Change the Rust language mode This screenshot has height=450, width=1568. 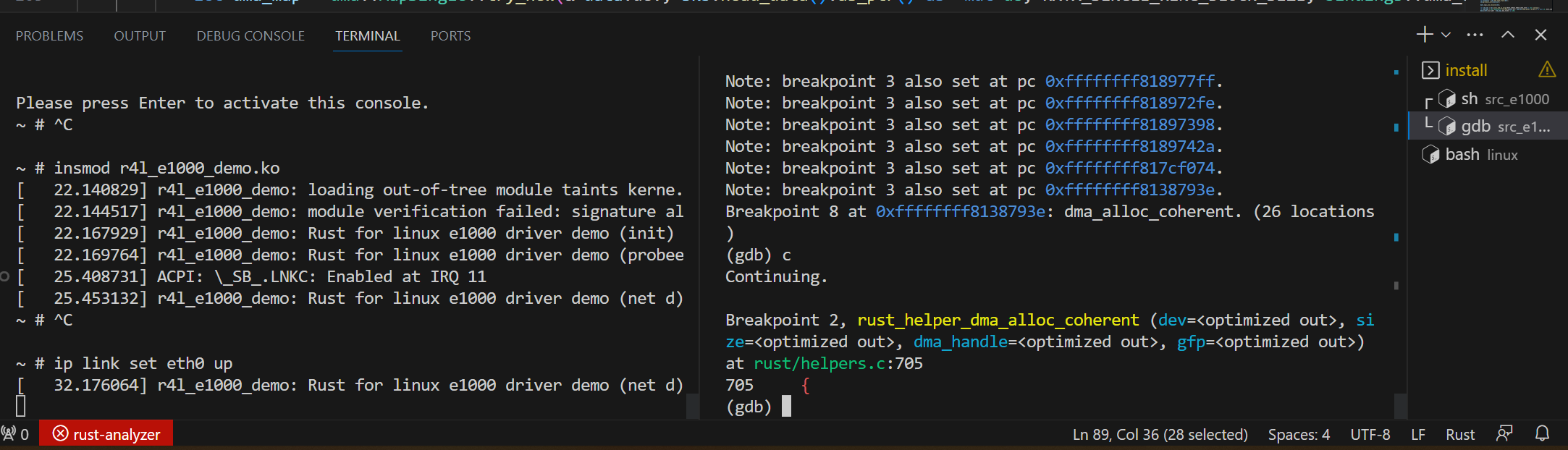tap(1459, 434)
